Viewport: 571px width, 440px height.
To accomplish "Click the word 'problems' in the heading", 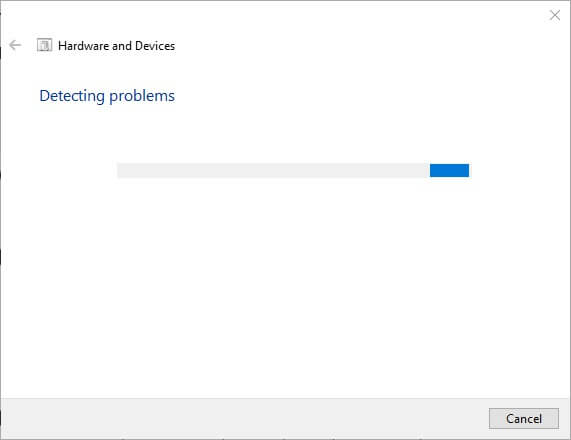I will coord(142,97).
